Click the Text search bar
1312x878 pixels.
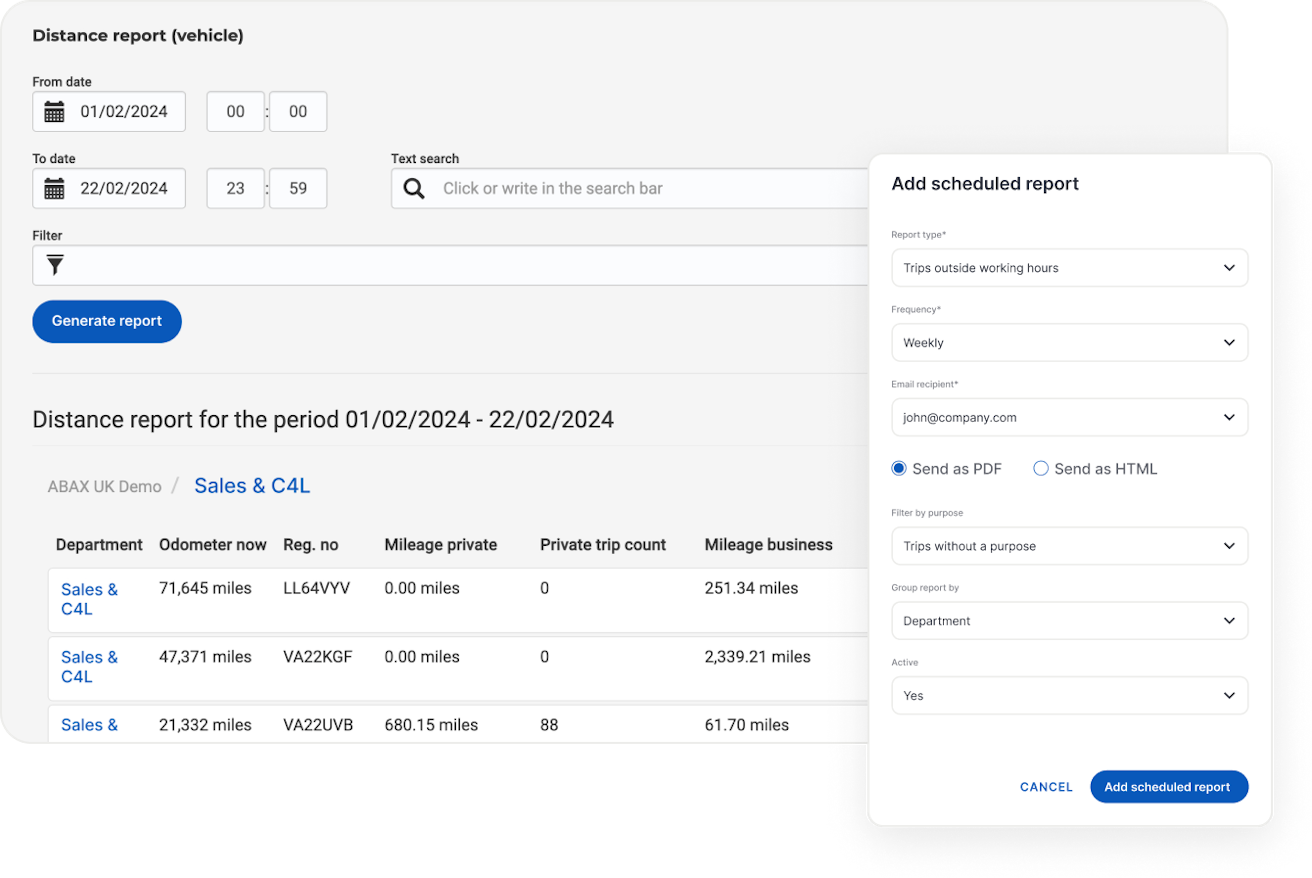(630, 188)
